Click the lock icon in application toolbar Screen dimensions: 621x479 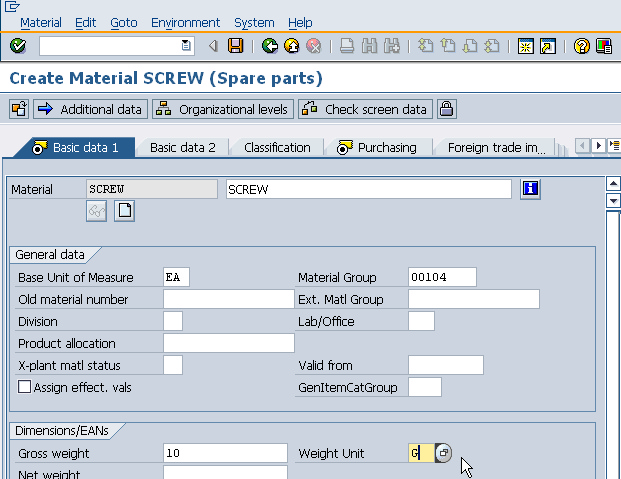[446, 109]
